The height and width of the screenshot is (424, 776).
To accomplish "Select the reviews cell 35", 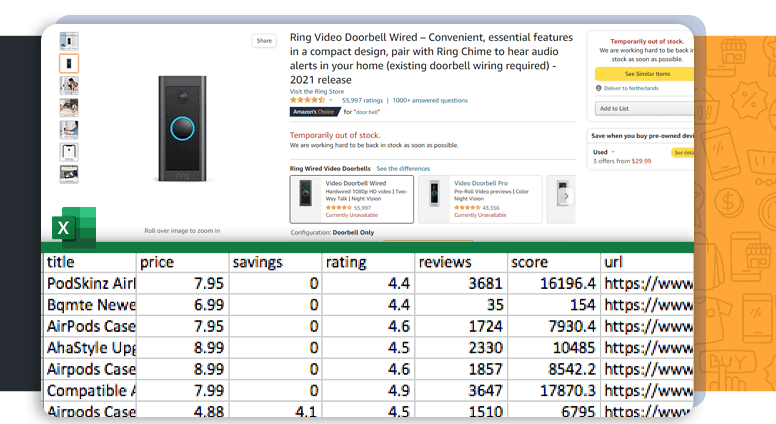I will [461, 305].
